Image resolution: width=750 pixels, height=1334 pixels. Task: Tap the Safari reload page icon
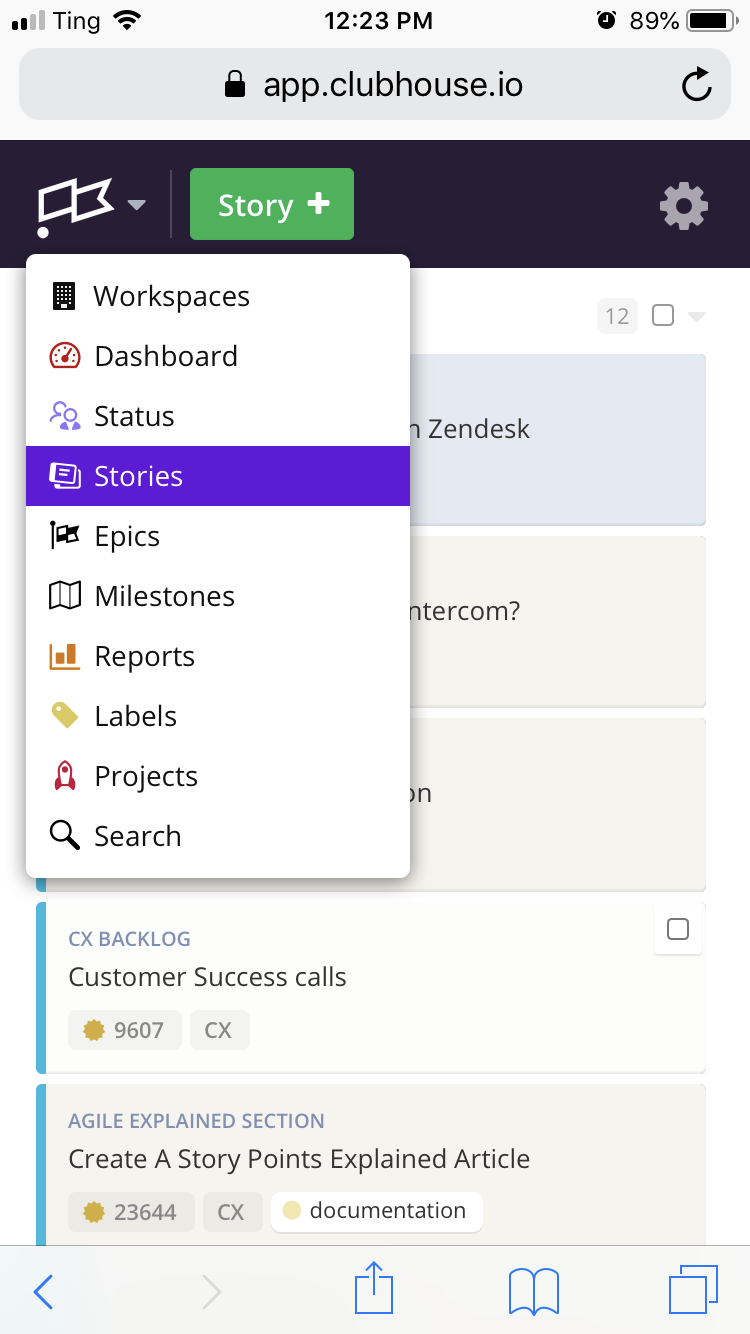coord(697,85)
